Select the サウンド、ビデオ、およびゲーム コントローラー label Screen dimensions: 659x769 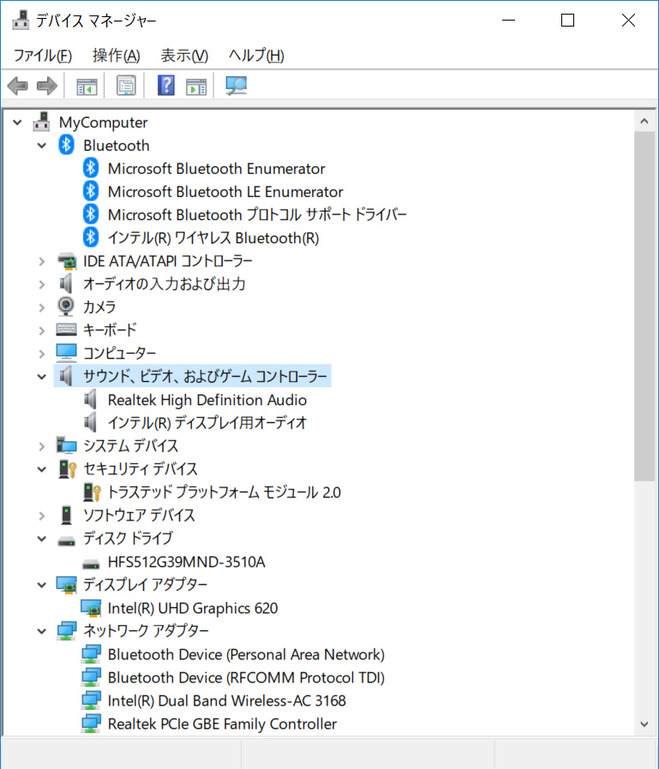(205, 376)
